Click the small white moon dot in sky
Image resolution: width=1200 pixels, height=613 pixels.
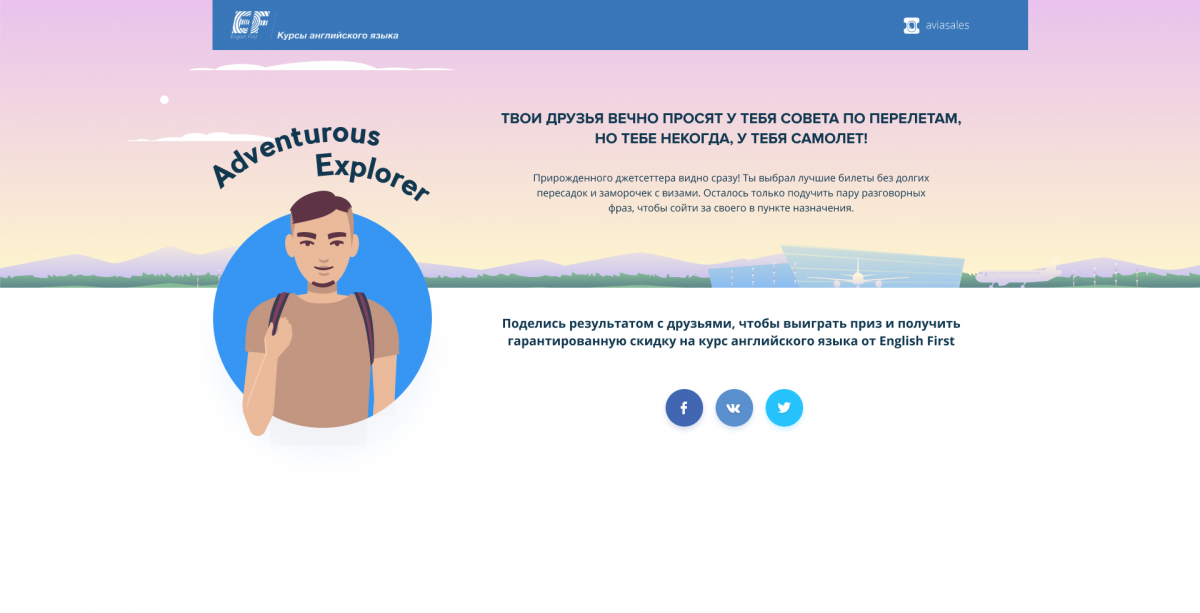(164, 100)
